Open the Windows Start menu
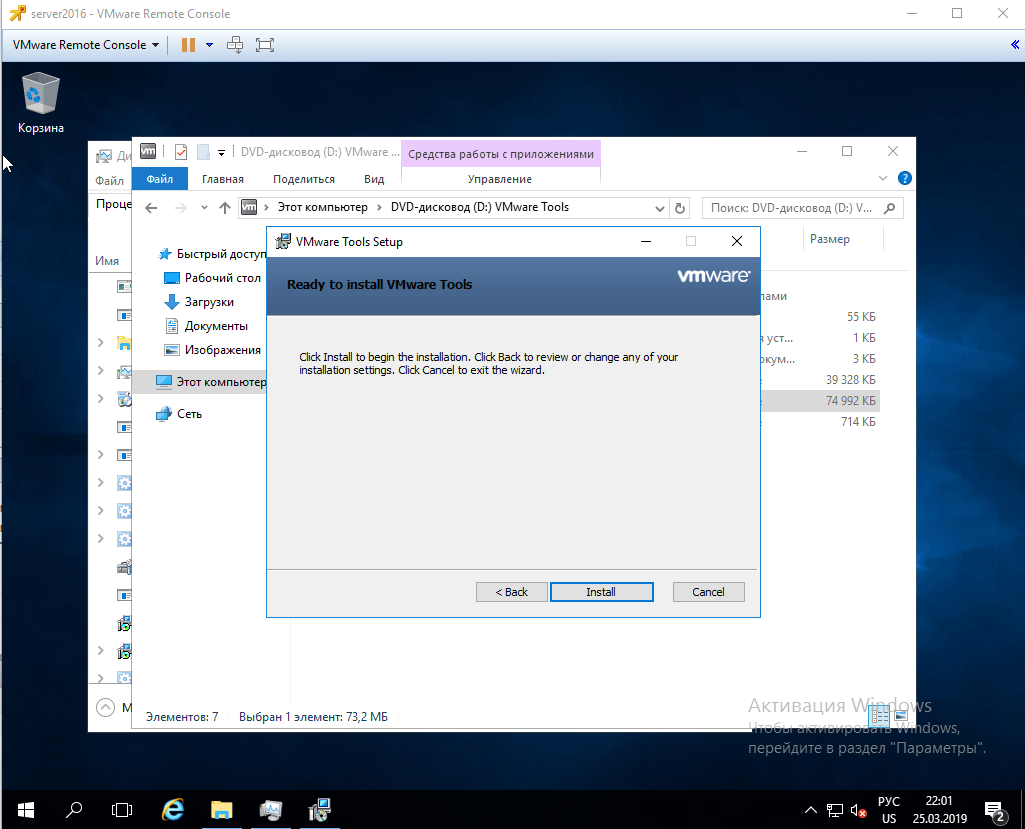The image size is (1025, 829). click(24, 809)
